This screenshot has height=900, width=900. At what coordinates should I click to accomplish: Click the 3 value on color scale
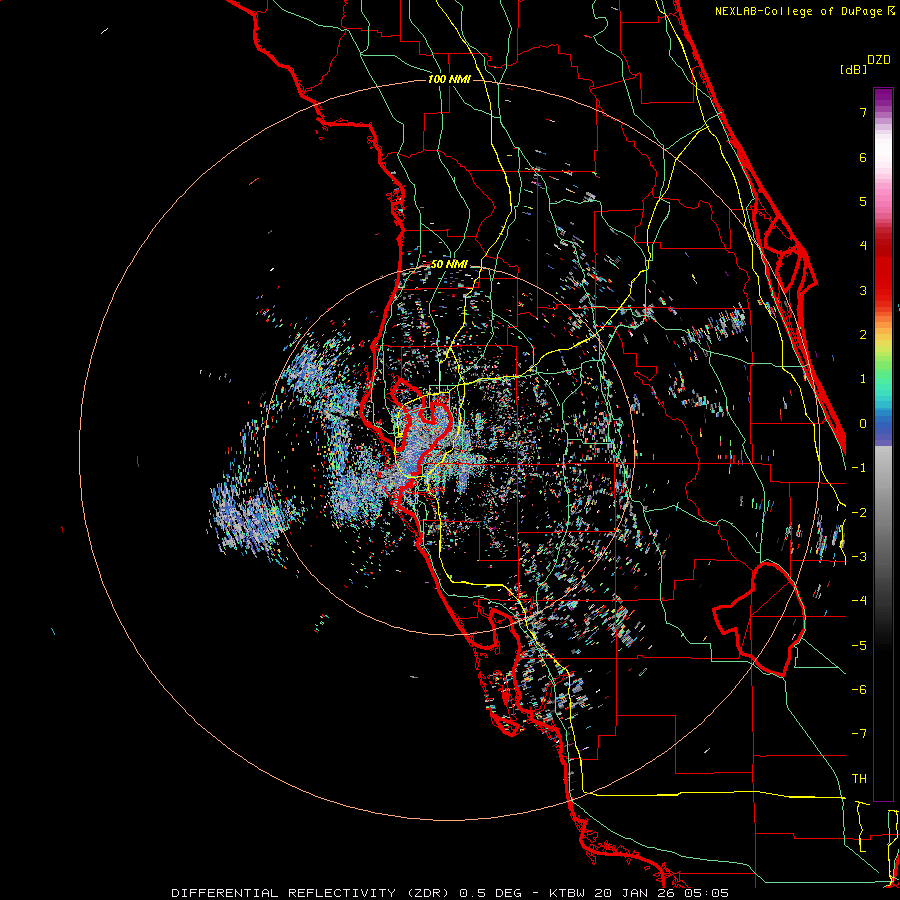(x=863, y=290)
